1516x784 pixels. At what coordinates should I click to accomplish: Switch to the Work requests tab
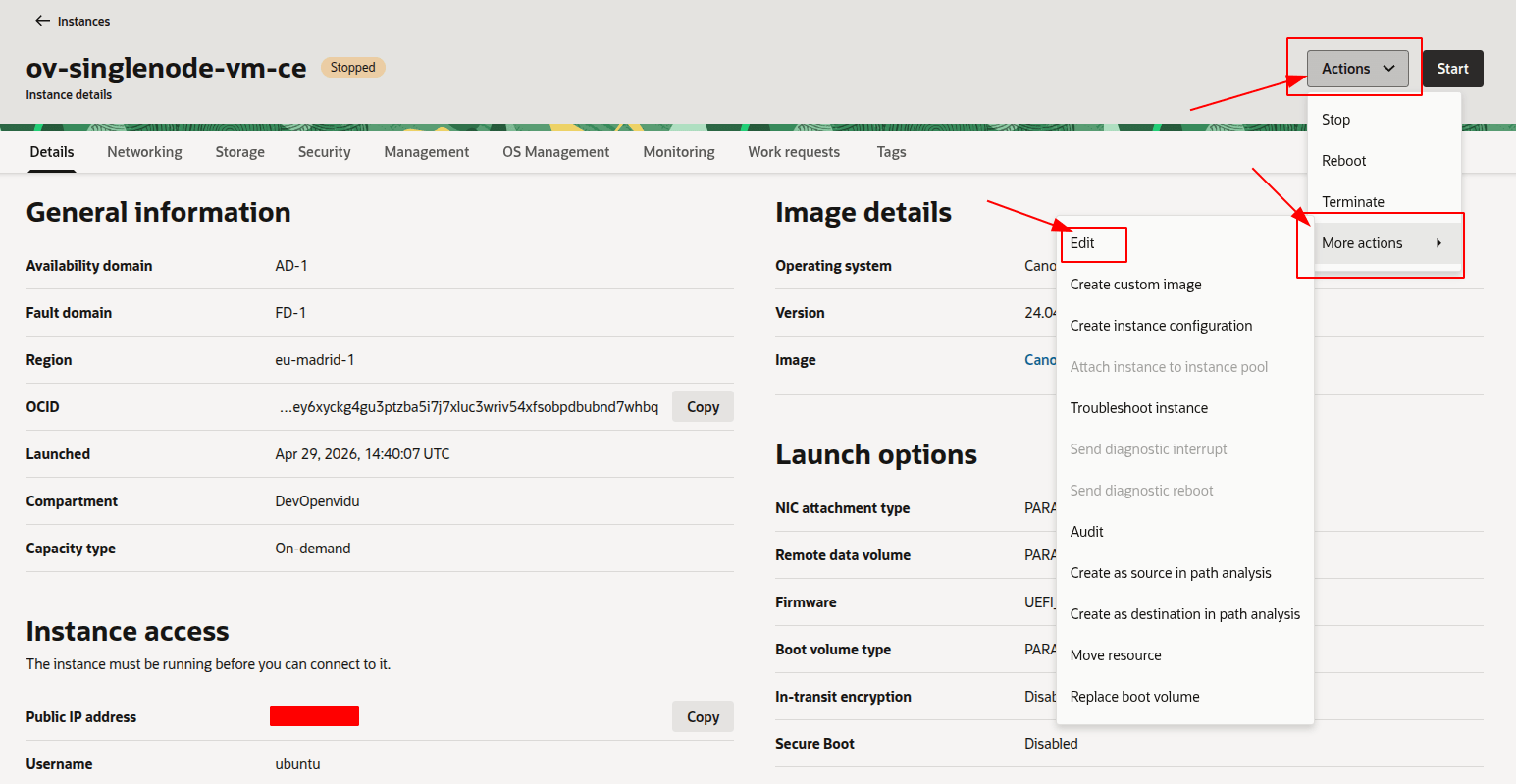(x=794, y=152)
